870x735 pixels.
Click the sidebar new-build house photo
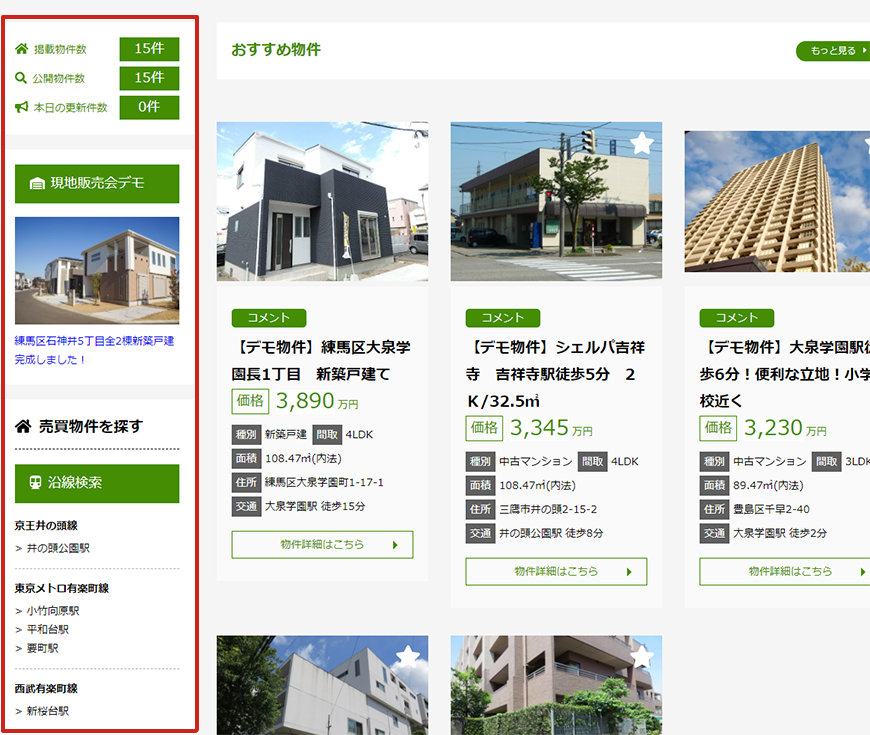coord(97,270)
